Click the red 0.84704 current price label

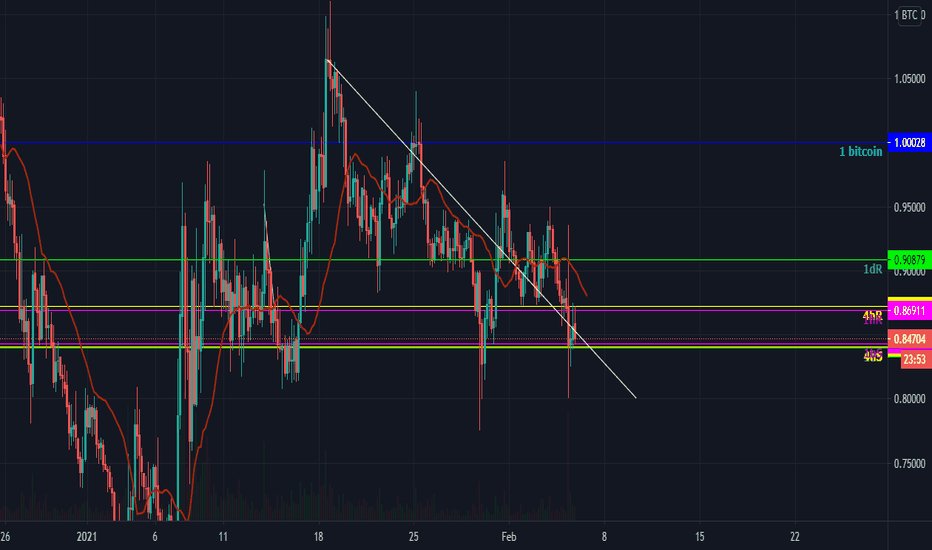click(x=909, y=339)
